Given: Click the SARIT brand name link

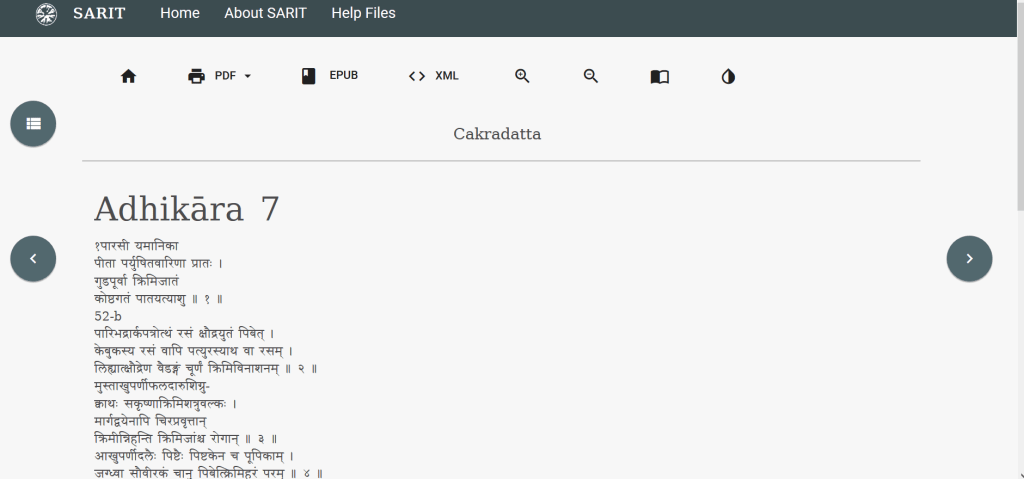Looking at the screenshot, I should tap(99, 13).
